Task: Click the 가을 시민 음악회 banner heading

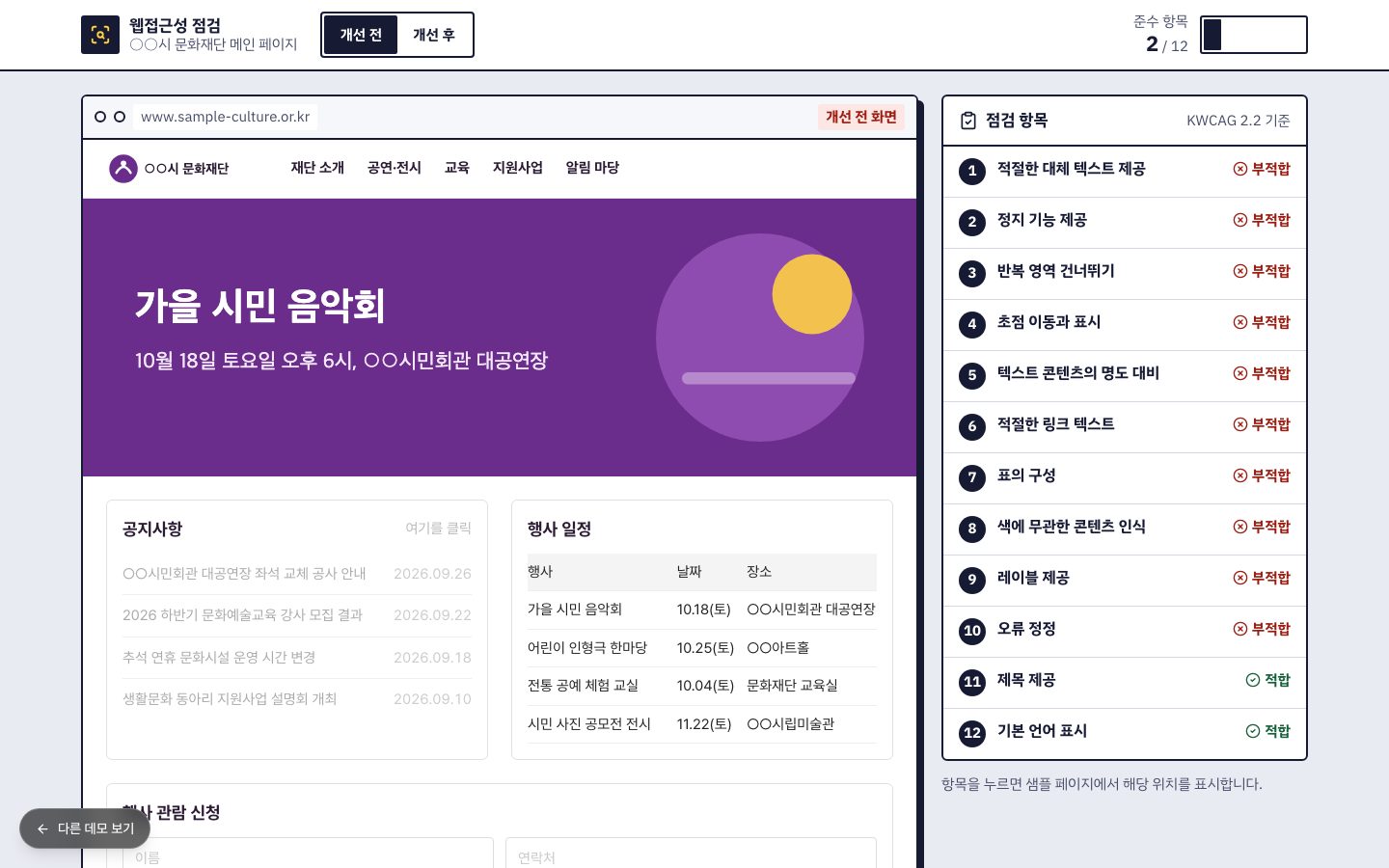Action: 260,306
